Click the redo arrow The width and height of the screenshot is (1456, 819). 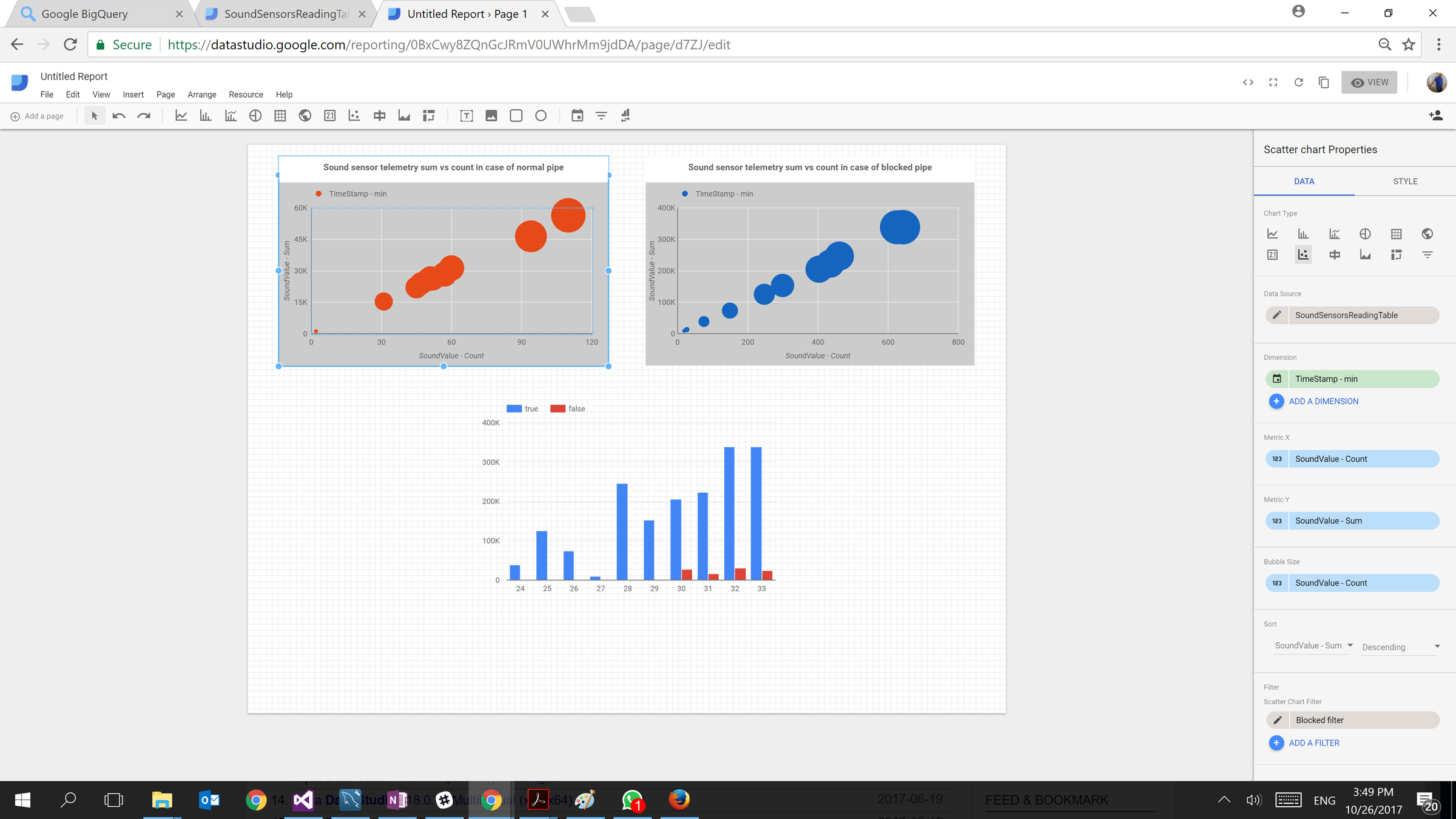(144, 116)
